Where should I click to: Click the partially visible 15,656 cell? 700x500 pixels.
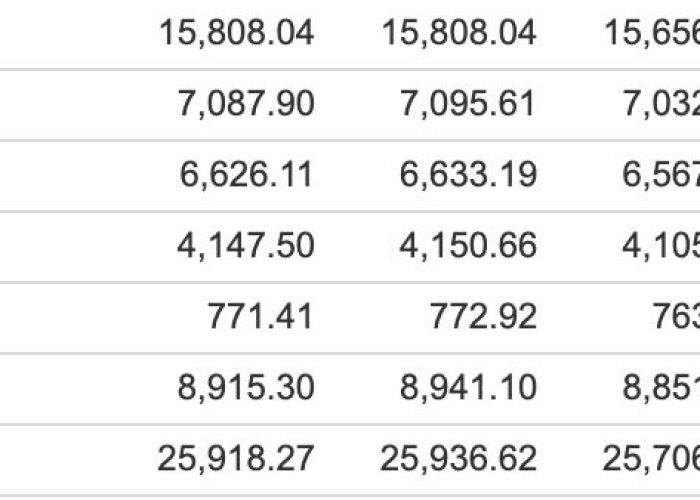click(652, 33)
